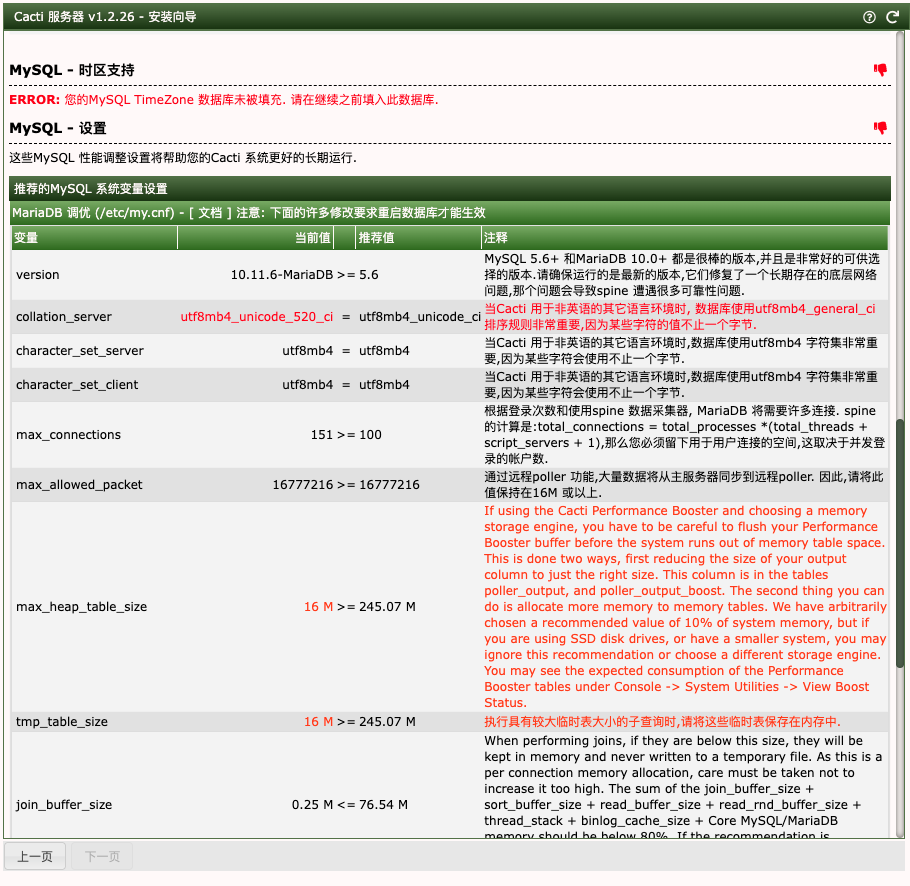Click the character_set_server variable name

pyautogui.click(x=80, y=351)
